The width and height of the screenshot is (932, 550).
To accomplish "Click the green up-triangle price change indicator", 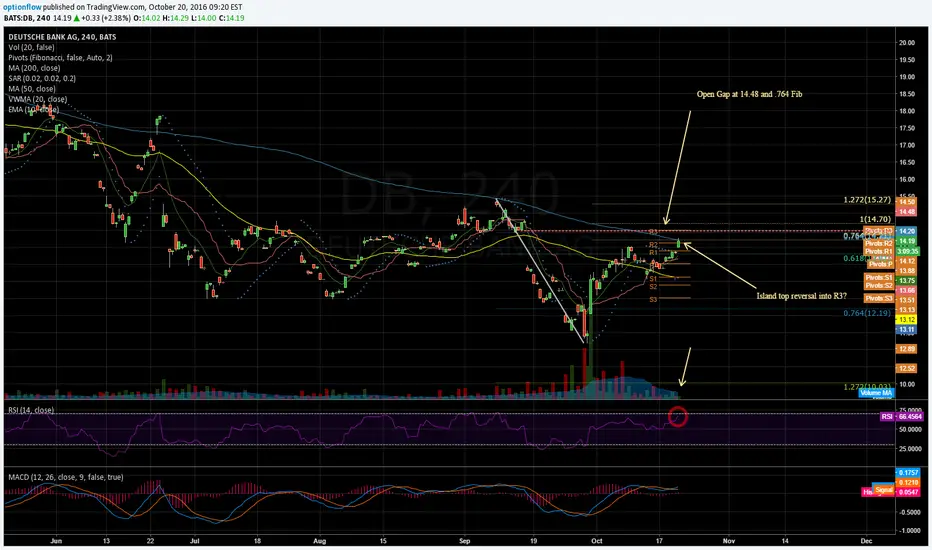I will (x=76, y=18).
